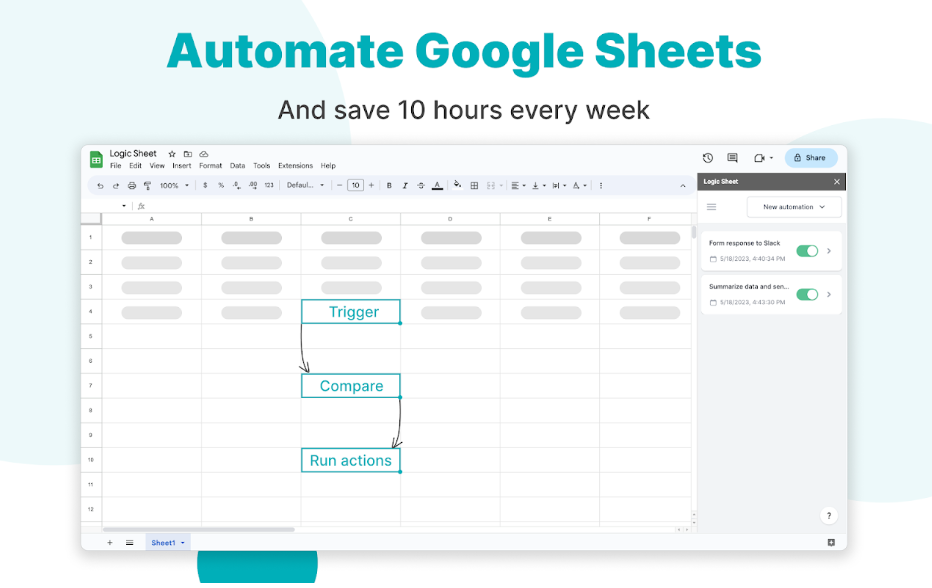The image size is (932, 588).
Task: Open the merge cells dropdown arrow
Action: pos(501,185)
